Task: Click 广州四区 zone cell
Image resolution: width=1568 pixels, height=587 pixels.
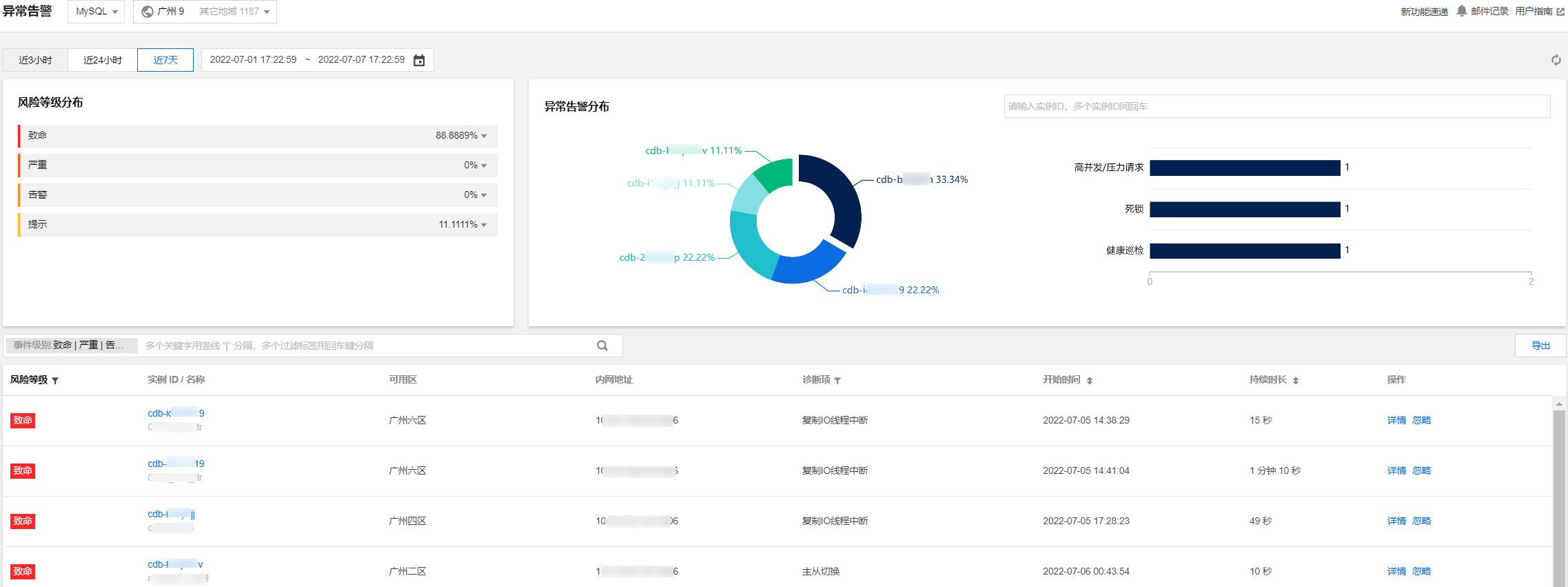Action: click(407, 521)
